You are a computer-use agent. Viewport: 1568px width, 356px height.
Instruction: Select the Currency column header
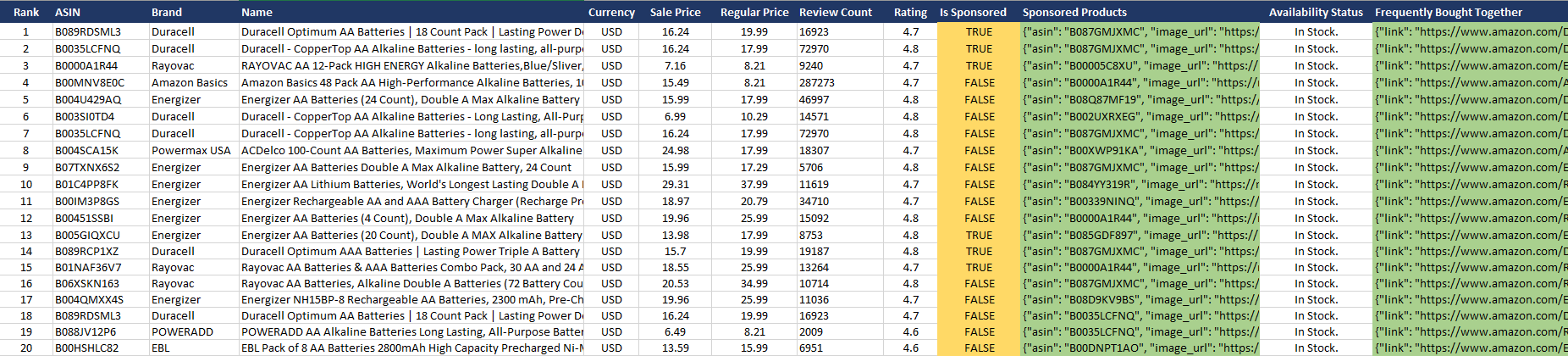611,12
